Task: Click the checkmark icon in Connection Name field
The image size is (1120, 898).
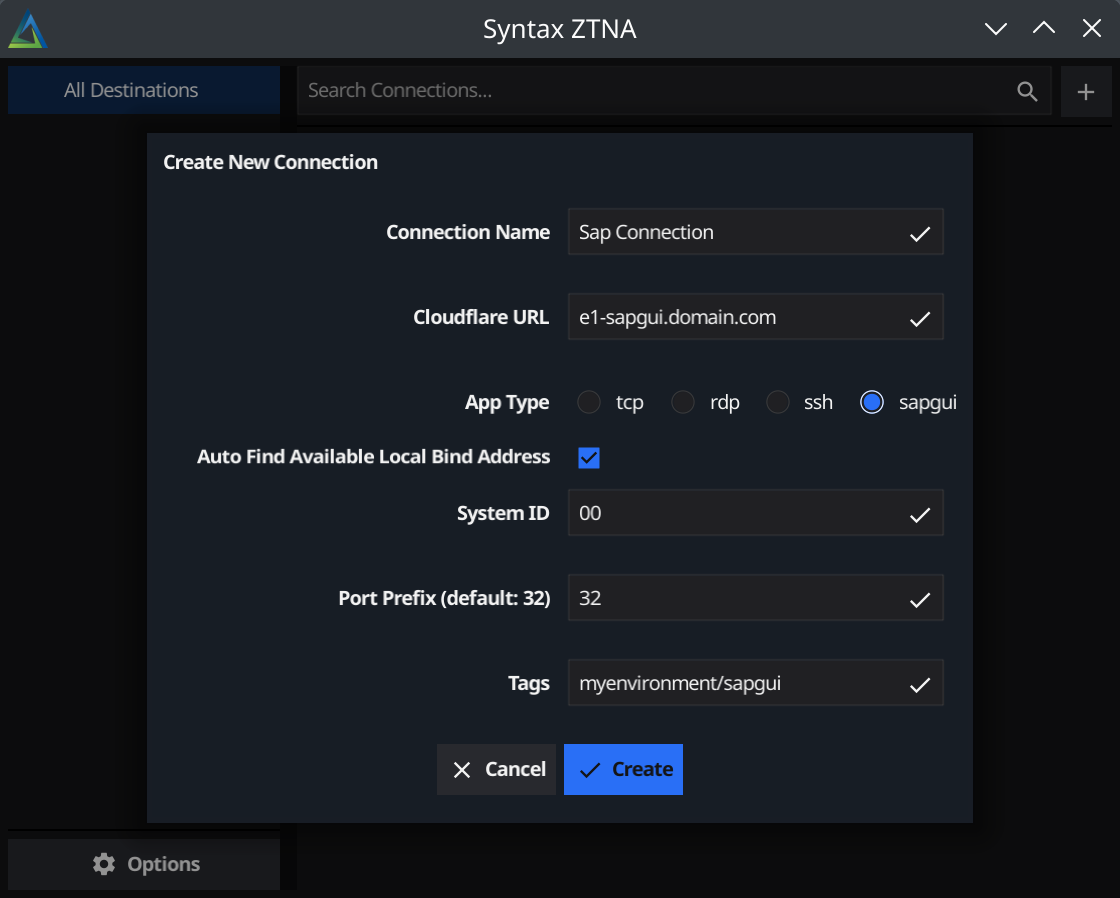Action: 917,232
